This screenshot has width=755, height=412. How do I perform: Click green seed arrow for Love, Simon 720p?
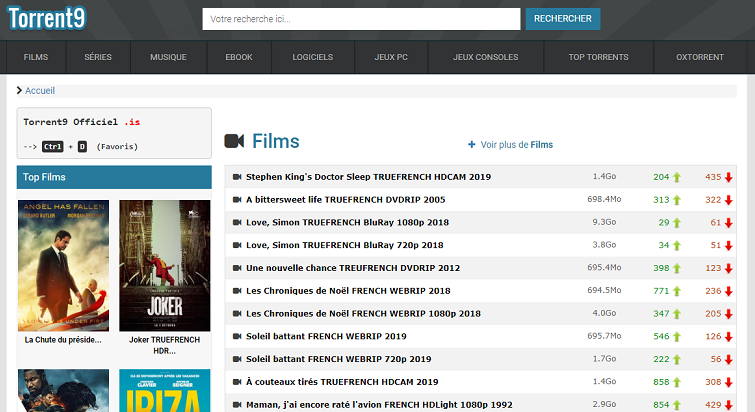tap(677, 245)
